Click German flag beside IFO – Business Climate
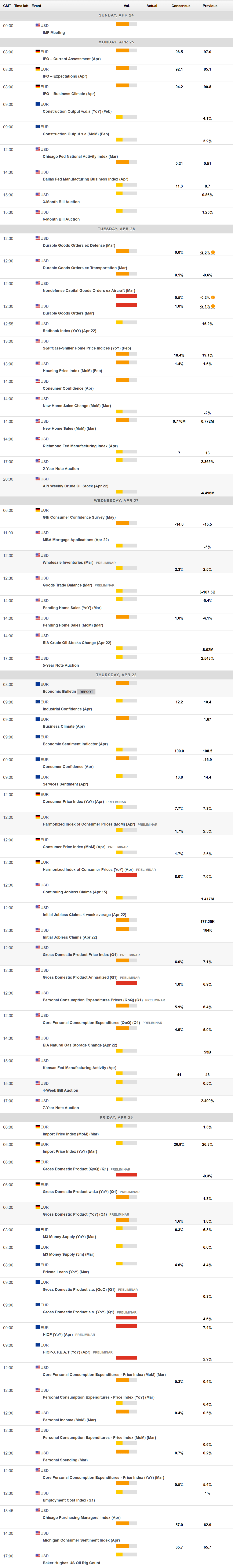Viewport: 233px width, 1568px height. point(38,86)
